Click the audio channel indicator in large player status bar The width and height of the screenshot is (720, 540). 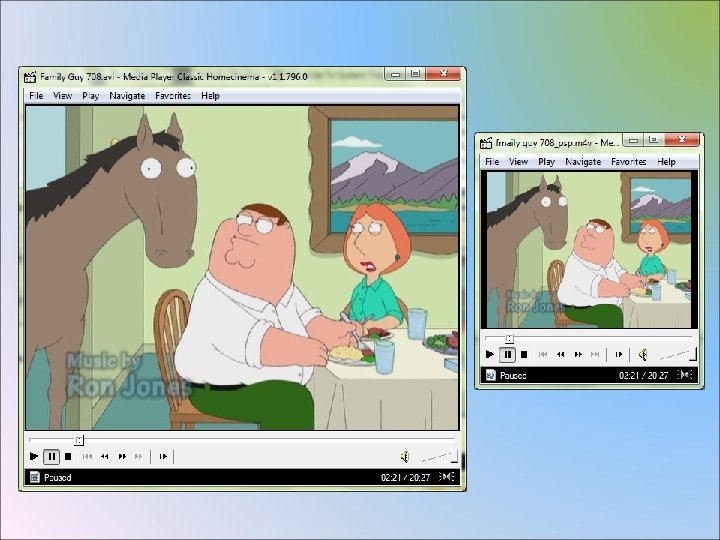tap(447, 477)
